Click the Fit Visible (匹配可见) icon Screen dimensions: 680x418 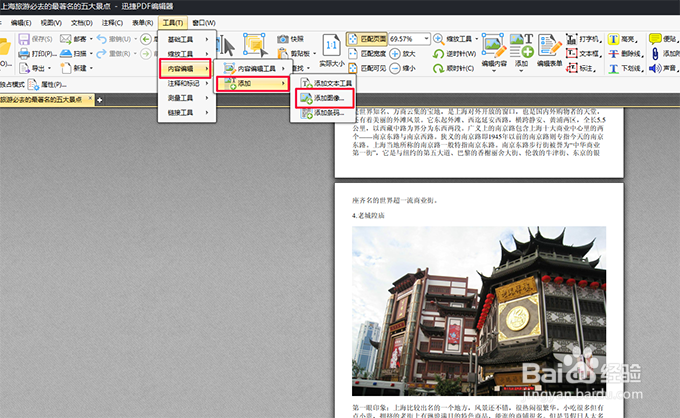[353, 68]
